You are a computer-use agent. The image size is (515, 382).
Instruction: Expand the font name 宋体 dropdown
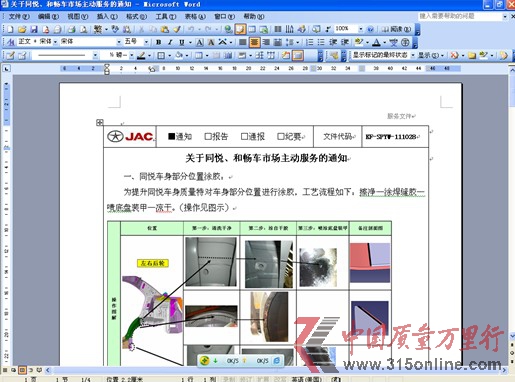click(x=119, y=42)
